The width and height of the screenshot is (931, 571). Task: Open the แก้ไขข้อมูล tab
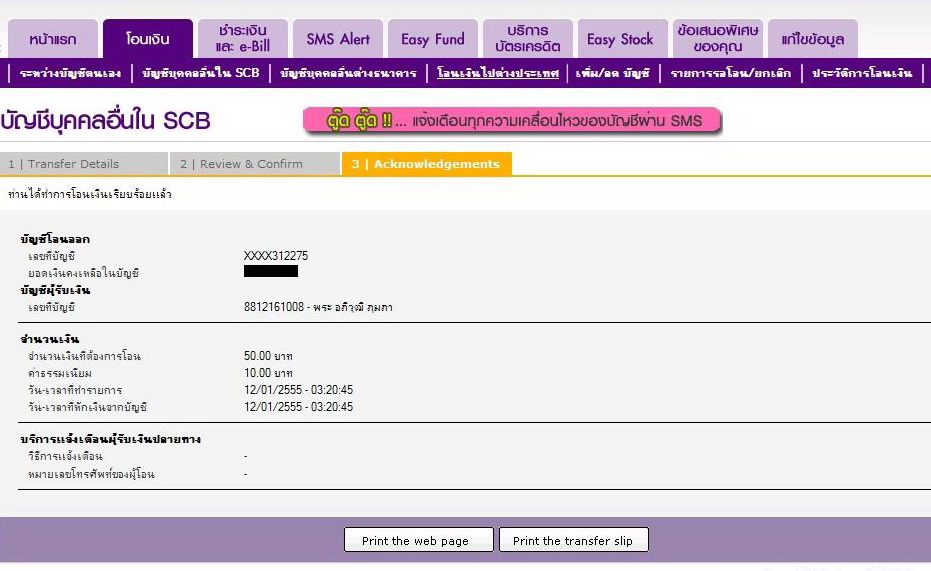813,40
